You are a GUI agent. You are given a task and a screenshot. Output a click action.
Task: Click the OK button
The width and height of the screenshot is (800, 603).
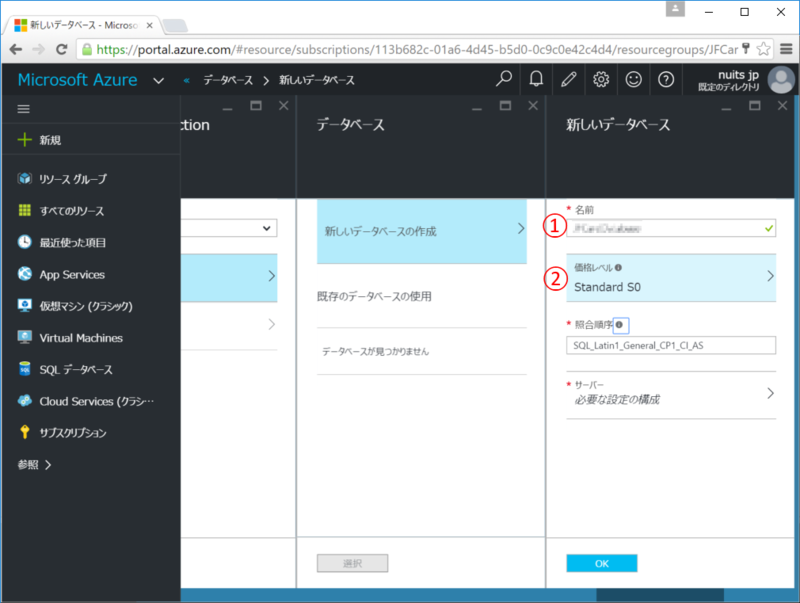602,563
